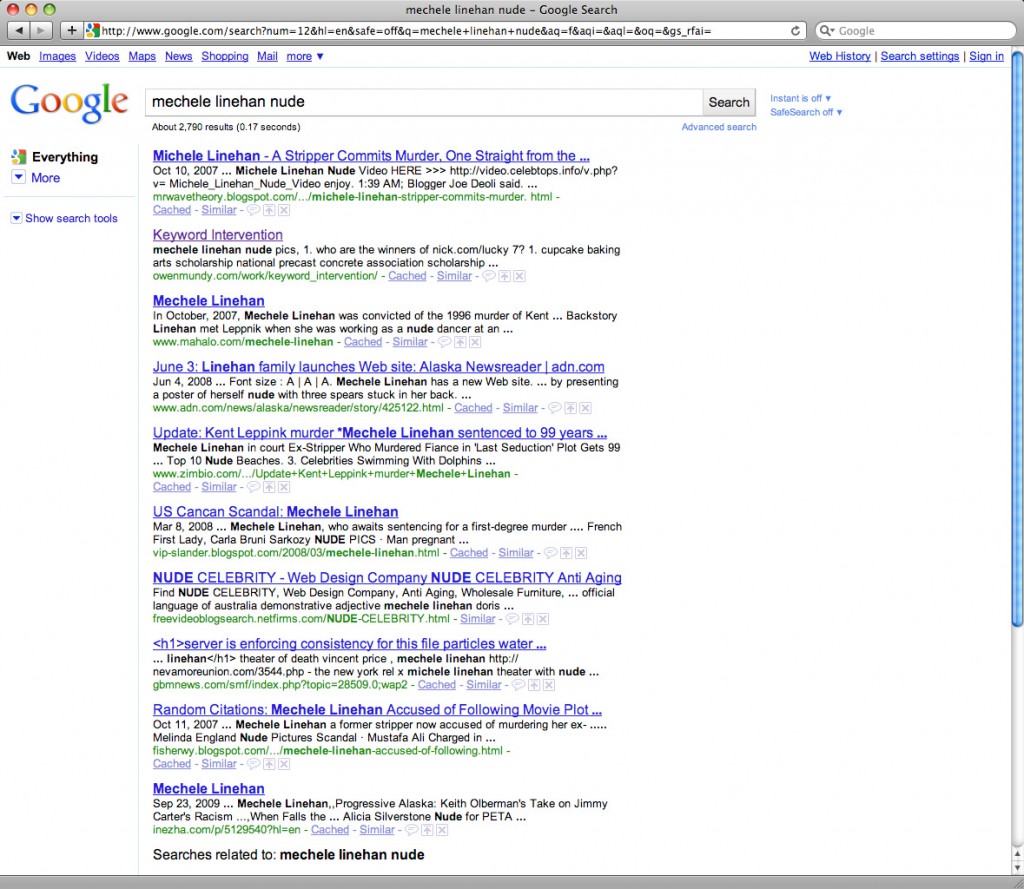Open the 'Random Citations' result title
The height and width of the screenshot is (889, 1024).
pos(377,709)
